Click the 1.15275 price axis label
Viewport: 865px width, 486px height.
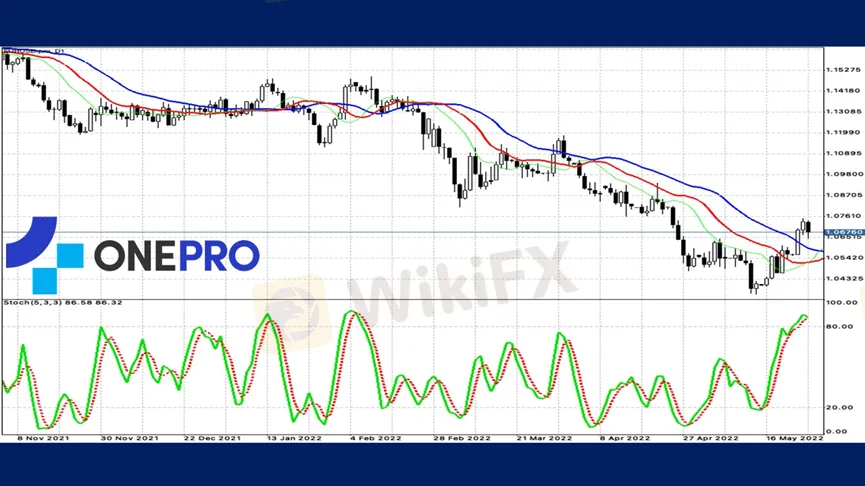coord(845,69)
